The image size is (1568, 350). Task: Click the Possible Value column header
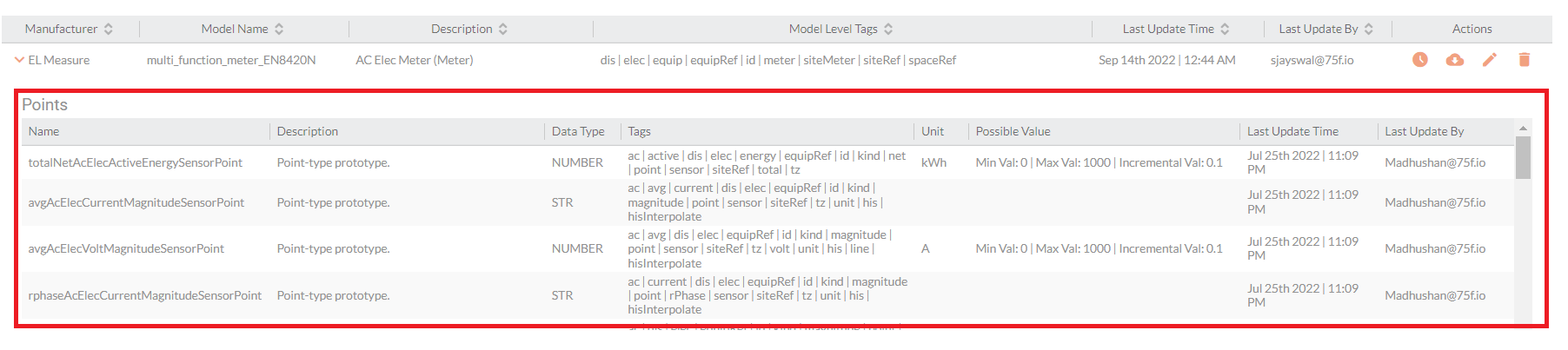coord(1013,131)
